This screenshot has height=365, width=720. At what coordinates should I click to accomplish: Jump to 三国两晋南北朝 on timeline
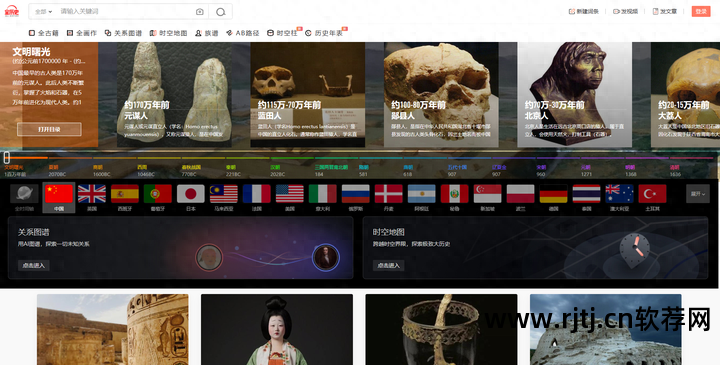click(331, 171)
